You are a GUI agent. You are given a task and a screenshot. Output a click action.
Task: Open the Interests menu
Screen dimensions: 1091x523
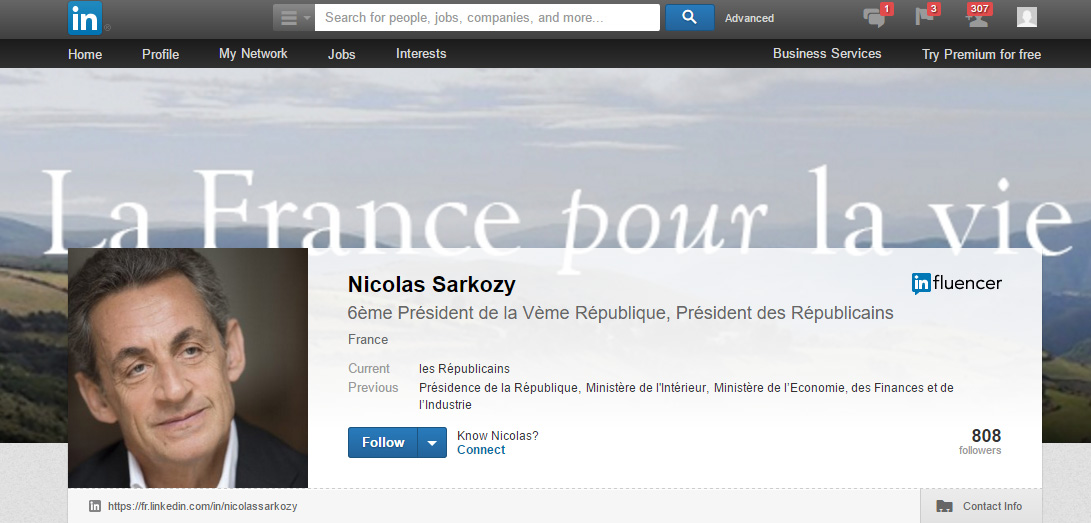(421, 54)
